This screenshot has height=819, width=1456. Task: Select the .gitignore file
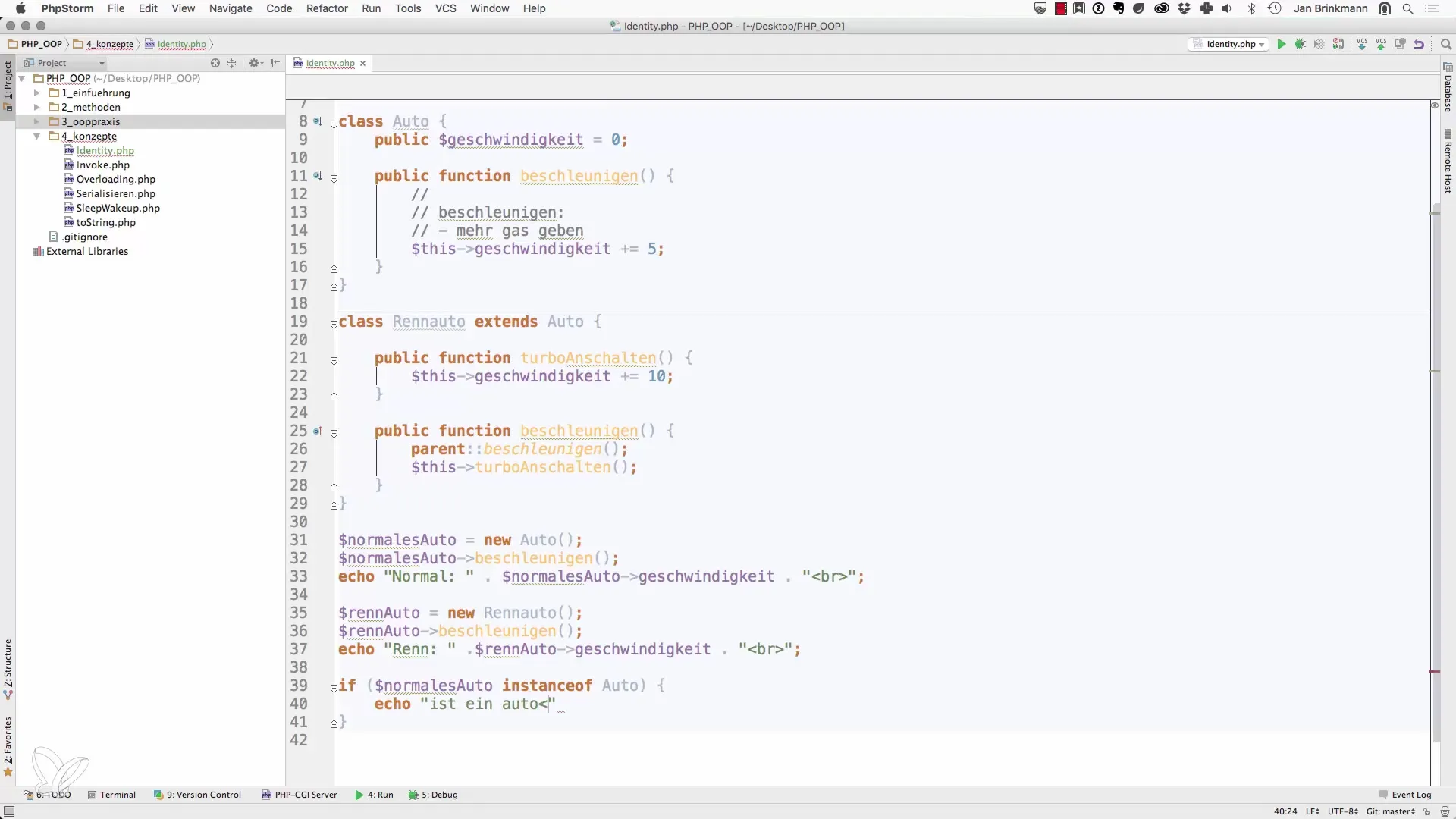[78, 237]
